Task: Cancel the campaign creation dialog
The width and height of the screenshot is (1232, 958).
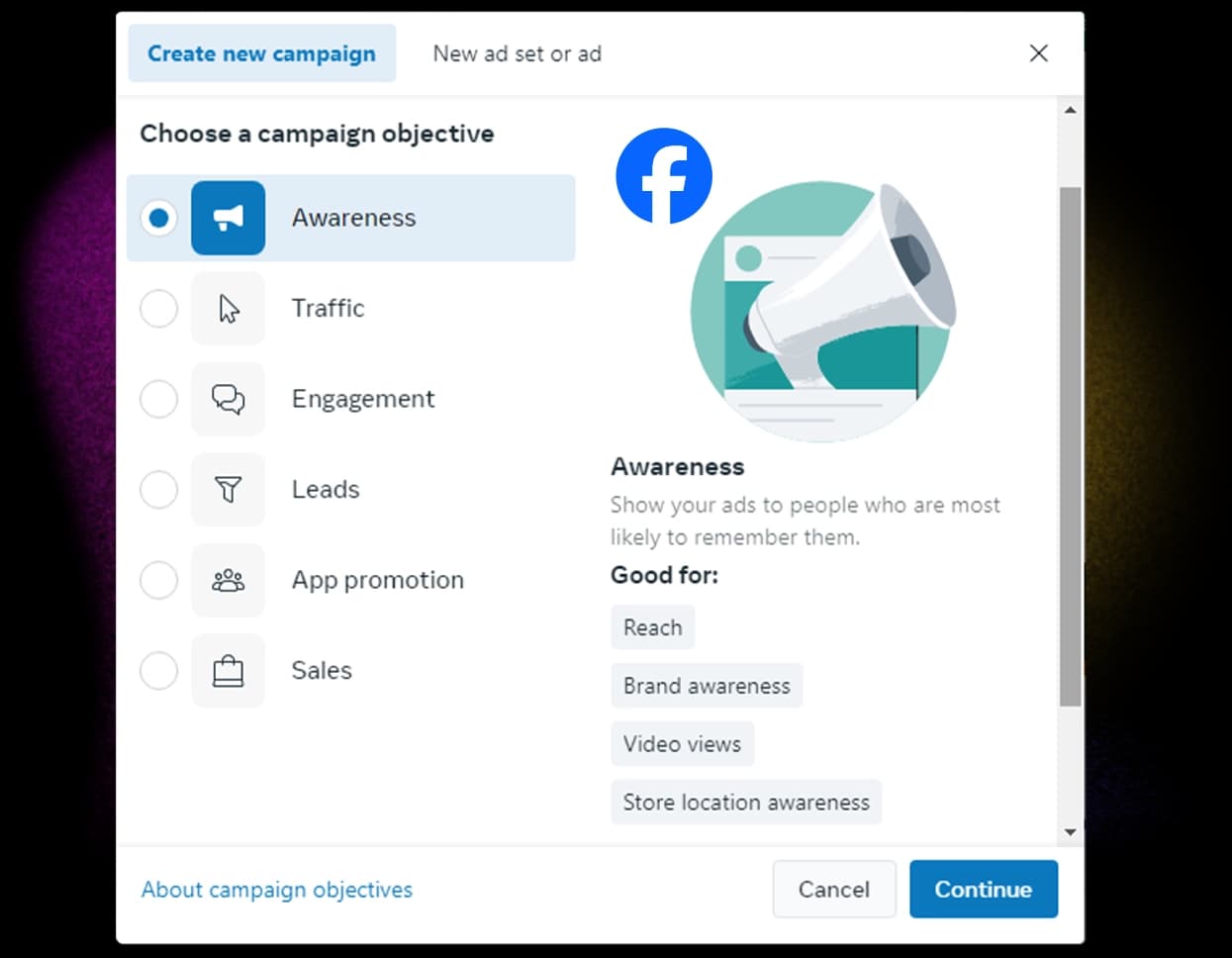Action: tap(833, 889)
